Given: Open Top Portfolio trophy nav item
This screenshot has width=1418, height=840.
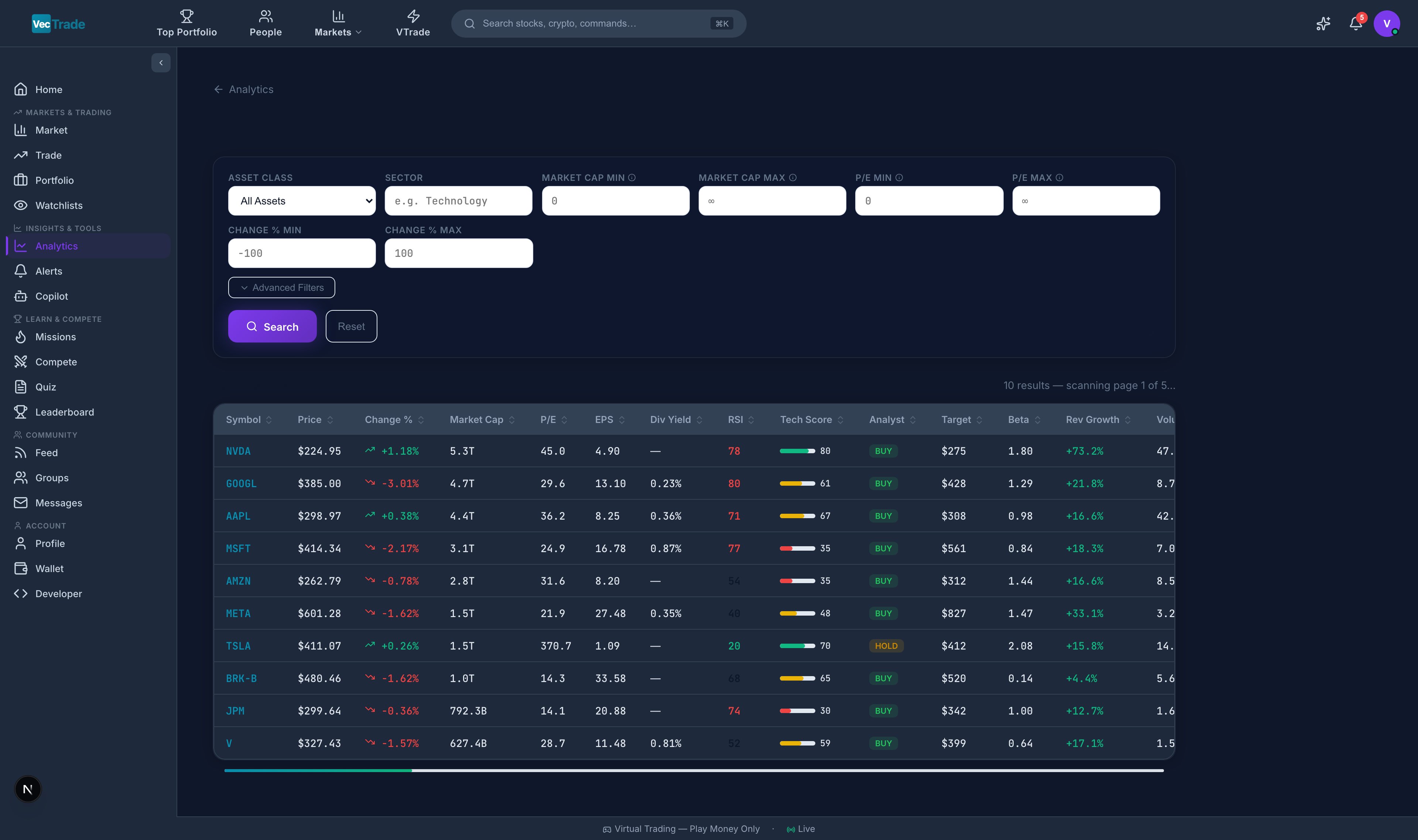Looking at the screenshot, I should [x=187, y=23].
